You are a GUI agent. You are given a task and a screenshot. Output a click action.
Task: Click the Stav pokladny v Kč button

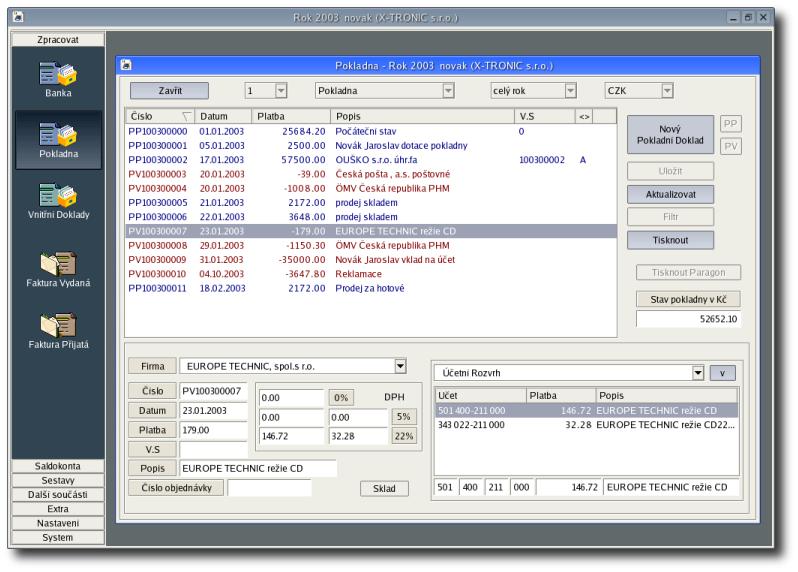[688, 300]
